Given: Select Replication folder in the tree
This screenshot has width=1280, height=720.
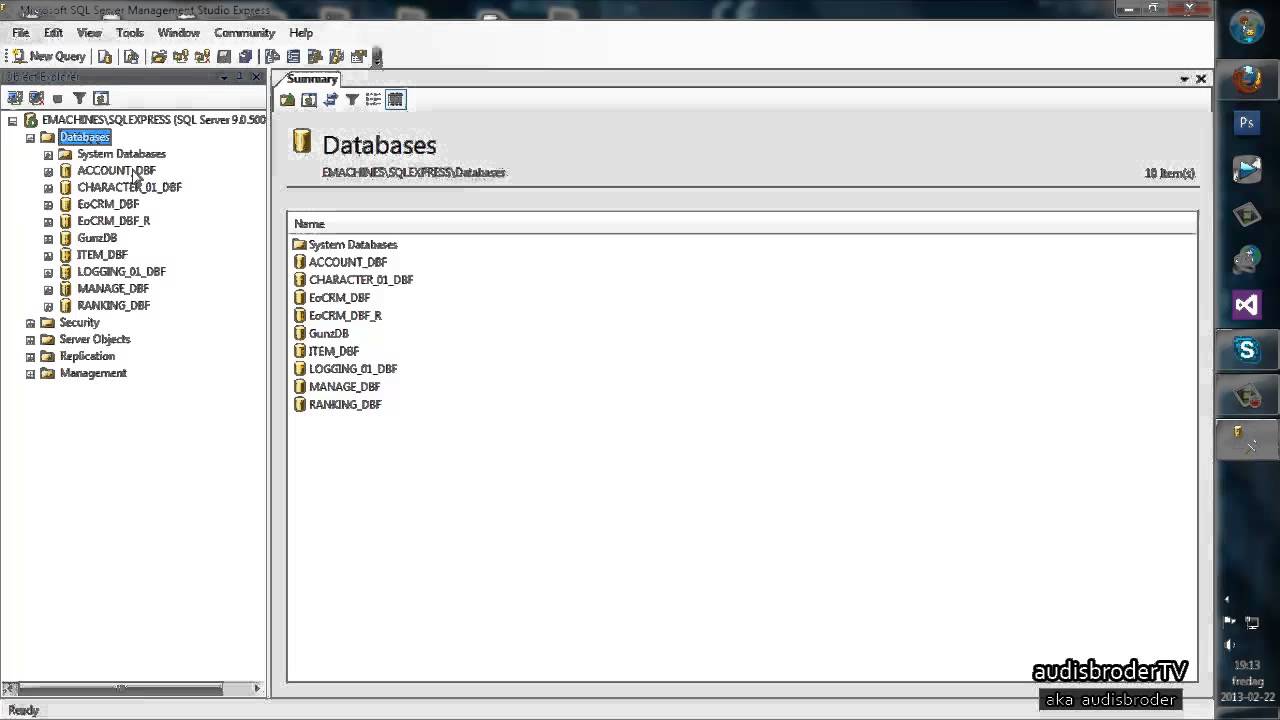Looking at the screenshot, I should pos(87,356).
